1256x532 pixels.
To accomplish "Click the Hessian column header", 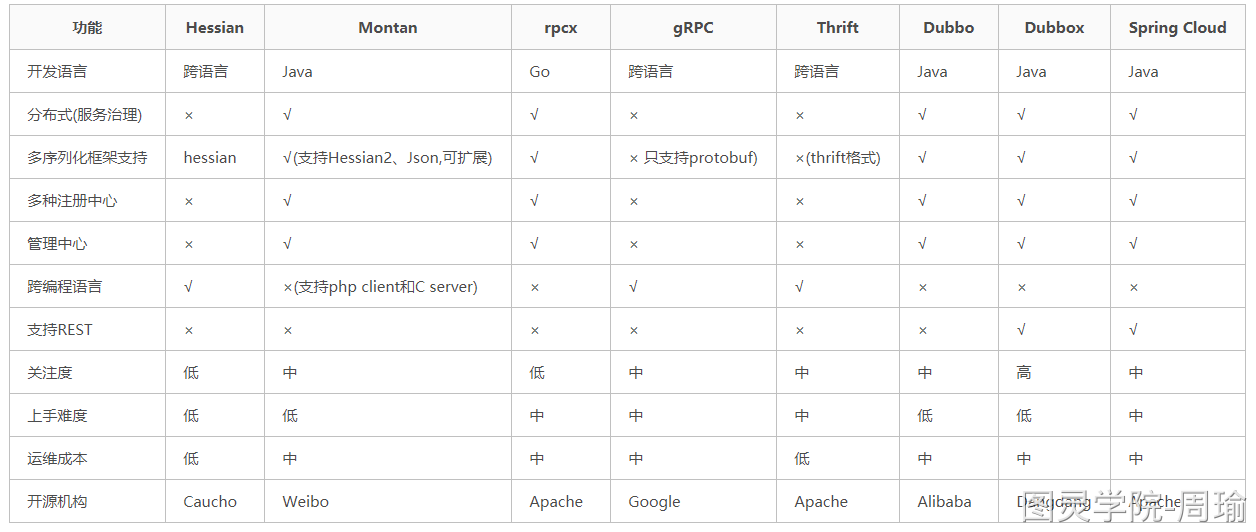I will click(214, 28).
